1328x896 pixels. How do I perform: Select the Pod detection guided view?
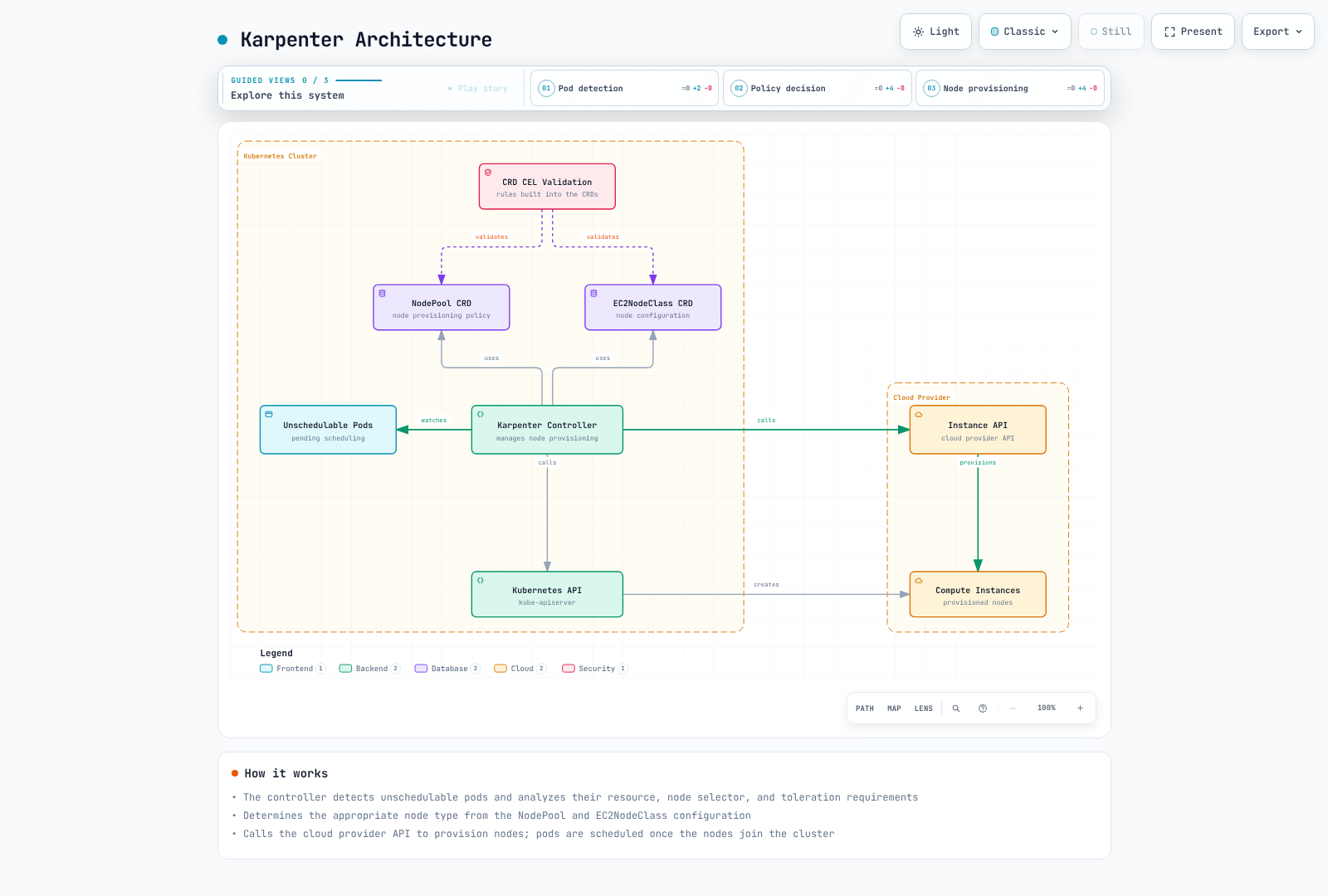pyautogui.click(x=625, y=88)
